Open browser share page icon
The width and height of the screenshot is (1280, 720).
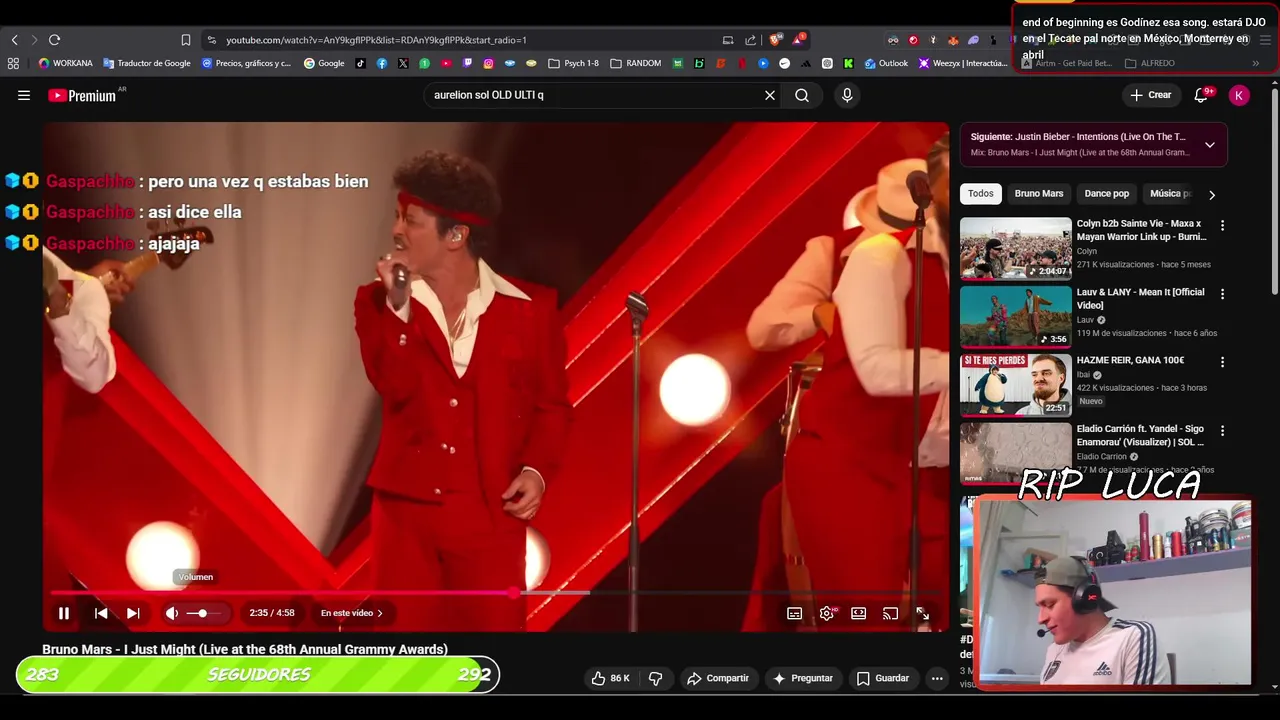(751, 40)
